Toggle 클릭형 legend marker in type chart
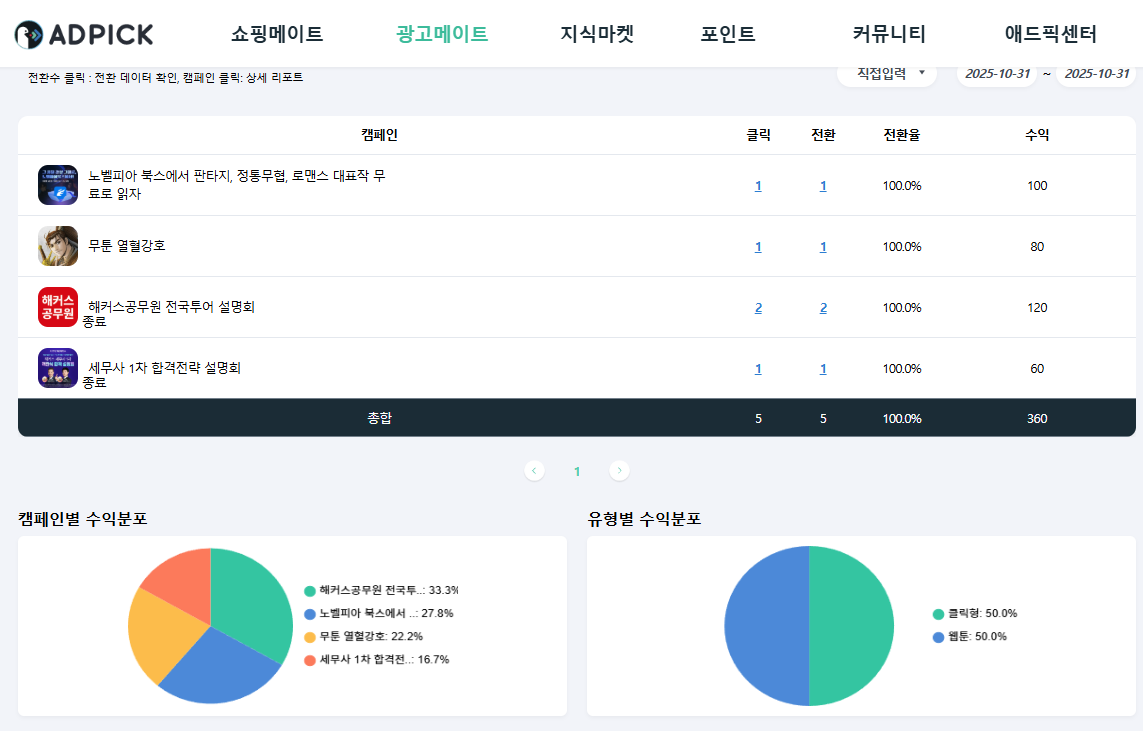This screenshot has width=1143, height=731. click(x=938, y=614)
